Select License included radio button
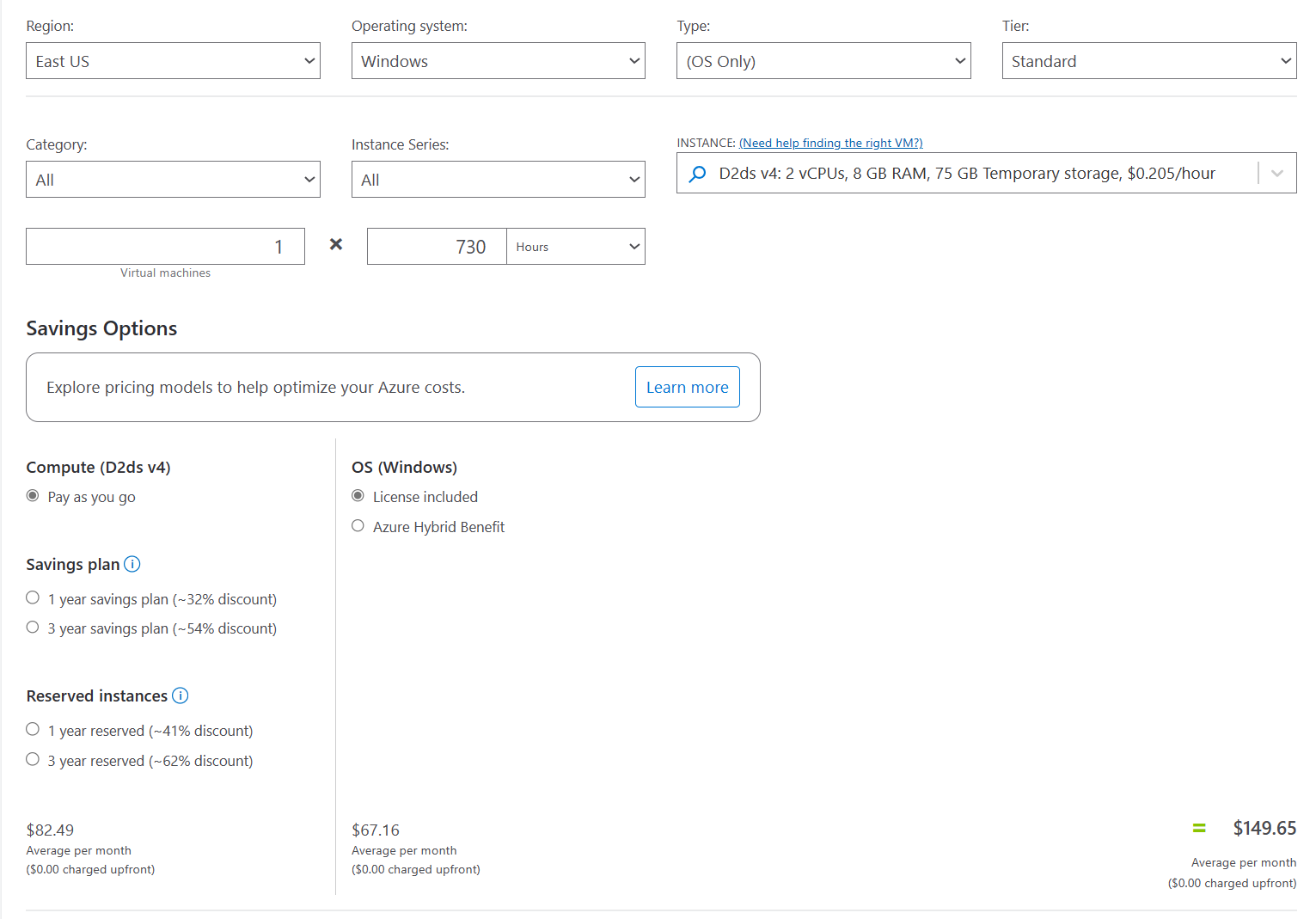The height and width of the screenshot is (919, 1316). pos(358,496)
